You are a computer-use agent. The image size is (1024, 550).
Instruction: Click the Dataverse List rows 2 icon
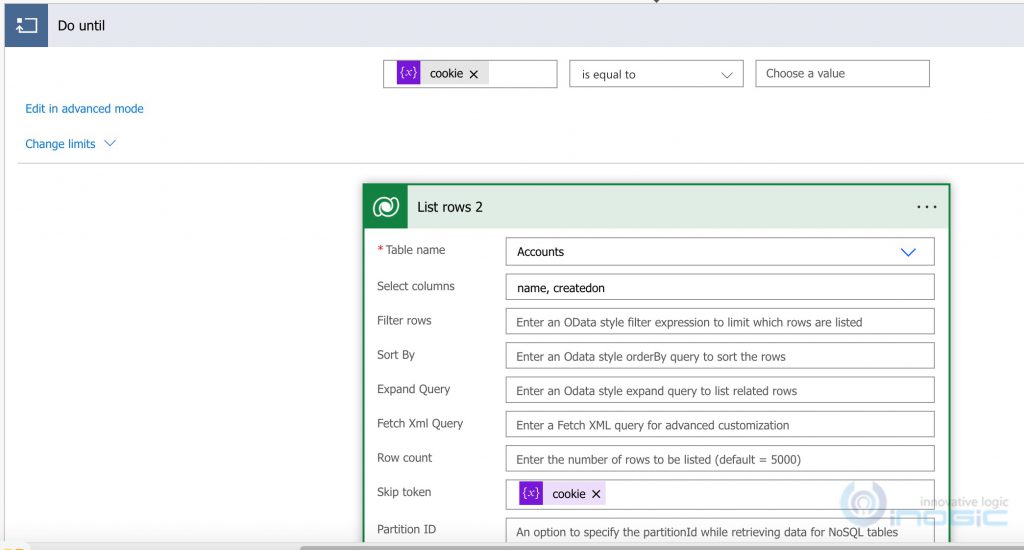386,207
